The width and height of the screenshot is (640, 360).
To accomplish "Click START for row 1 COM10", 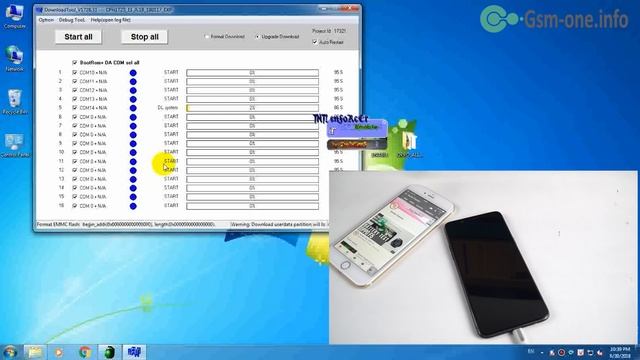I will point(171,72).
